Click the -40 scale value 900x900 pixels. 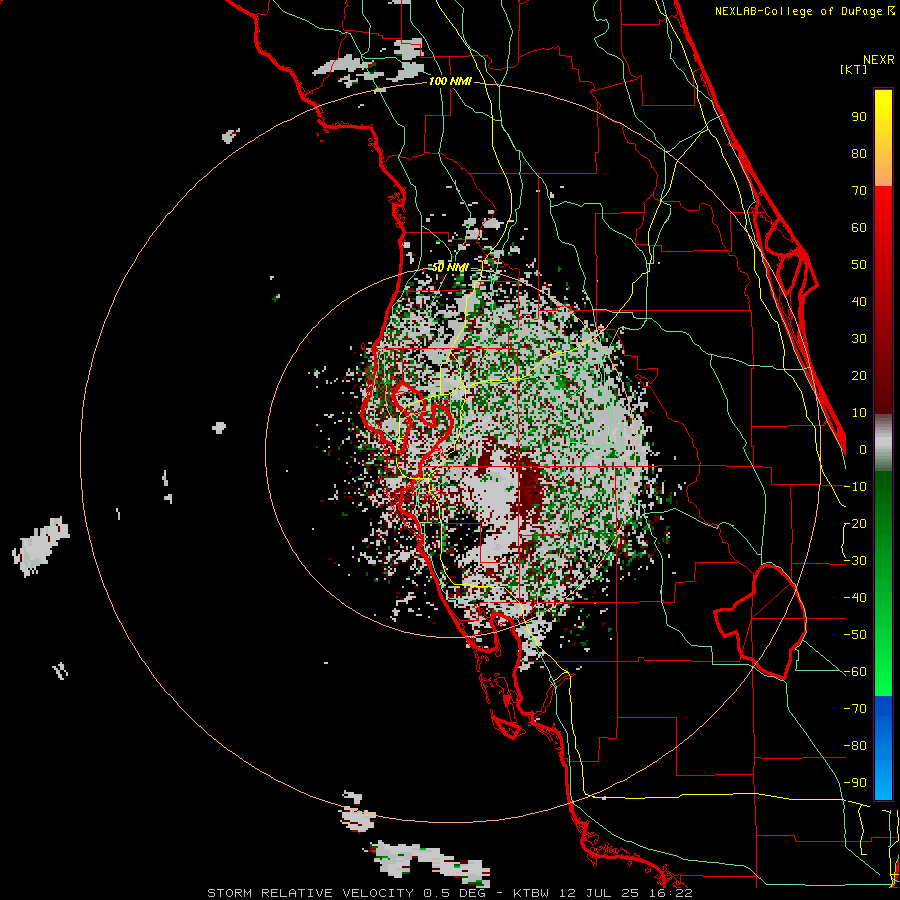tap(855, 598)
